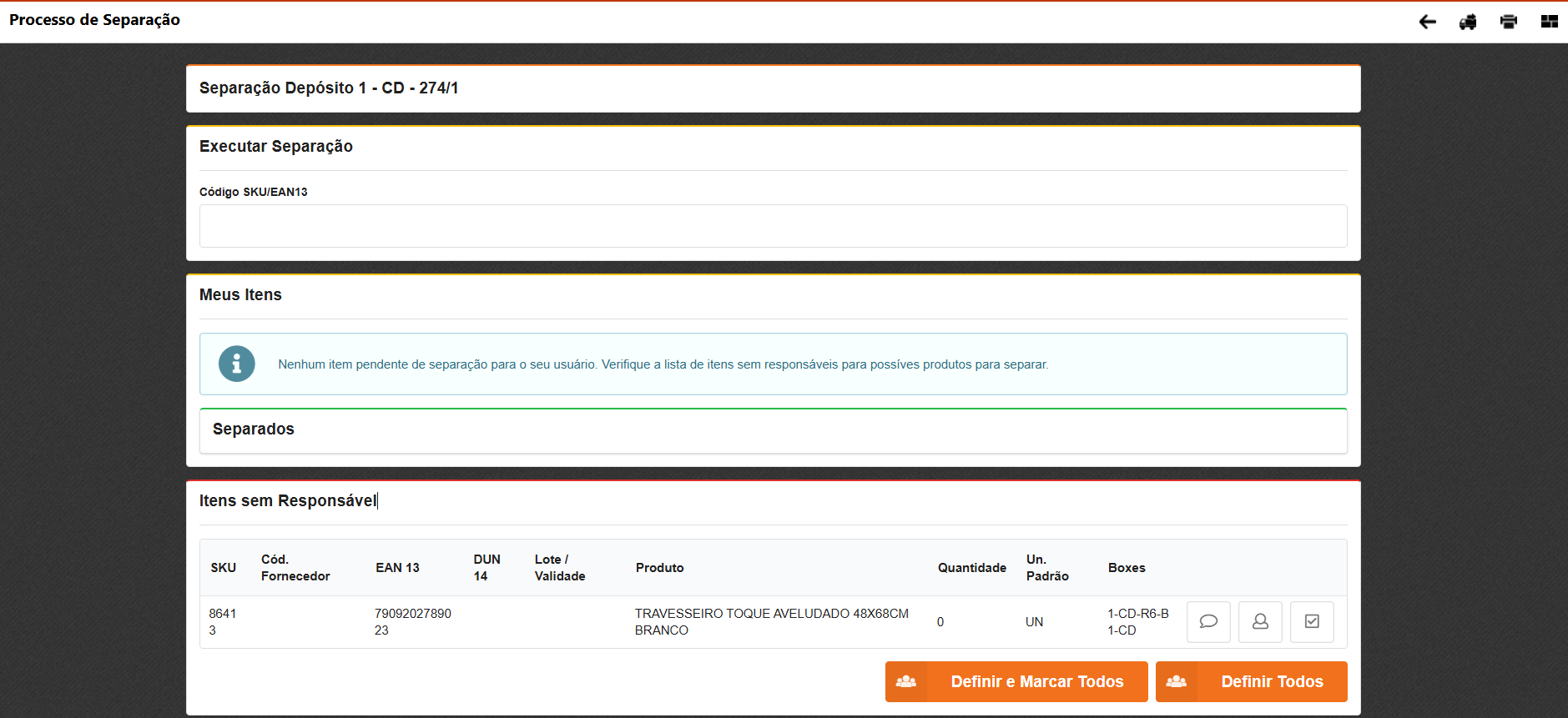Go back using the left arrow icon
The width and height of the screenshot is (1568, 718).
tap(1427, 22)
